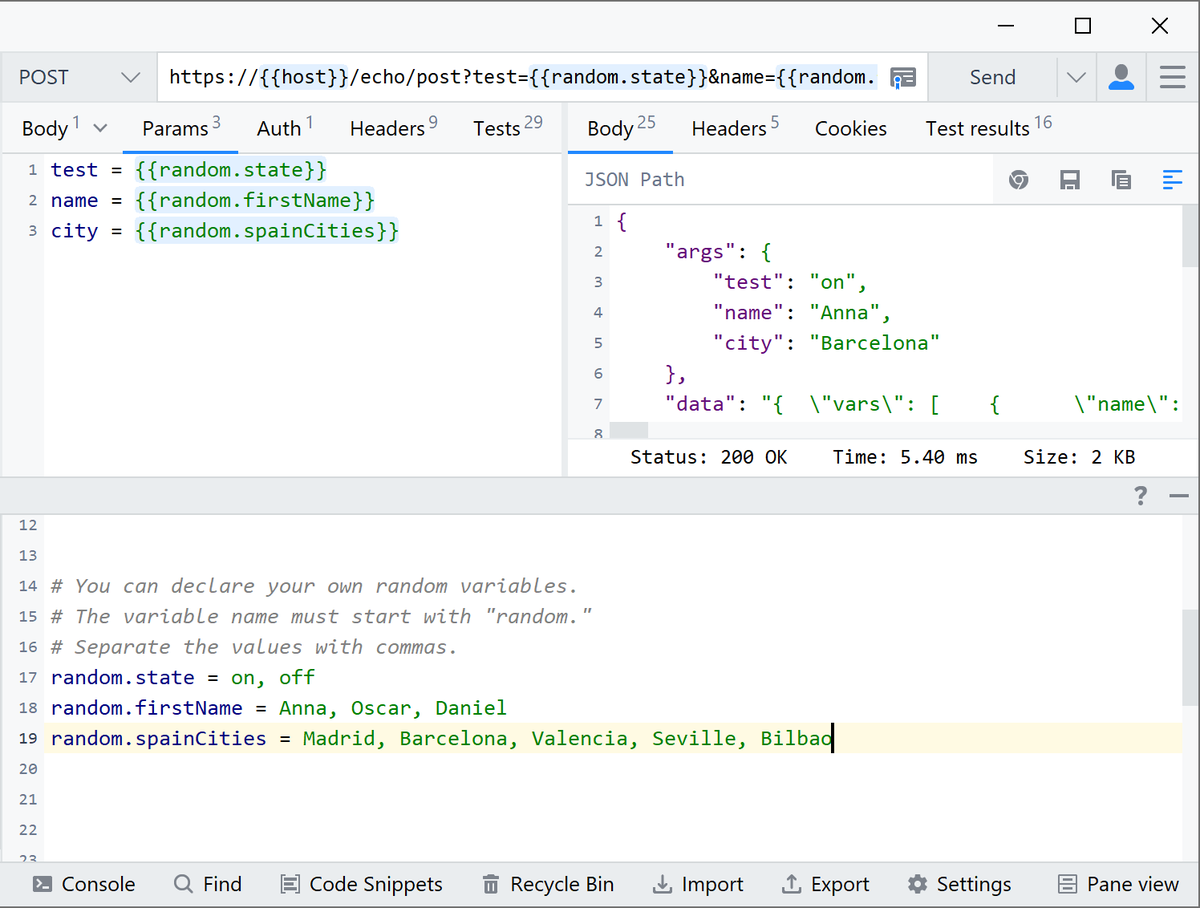Click the response "data" key
1200x908 pixels.
pos(700,404)
